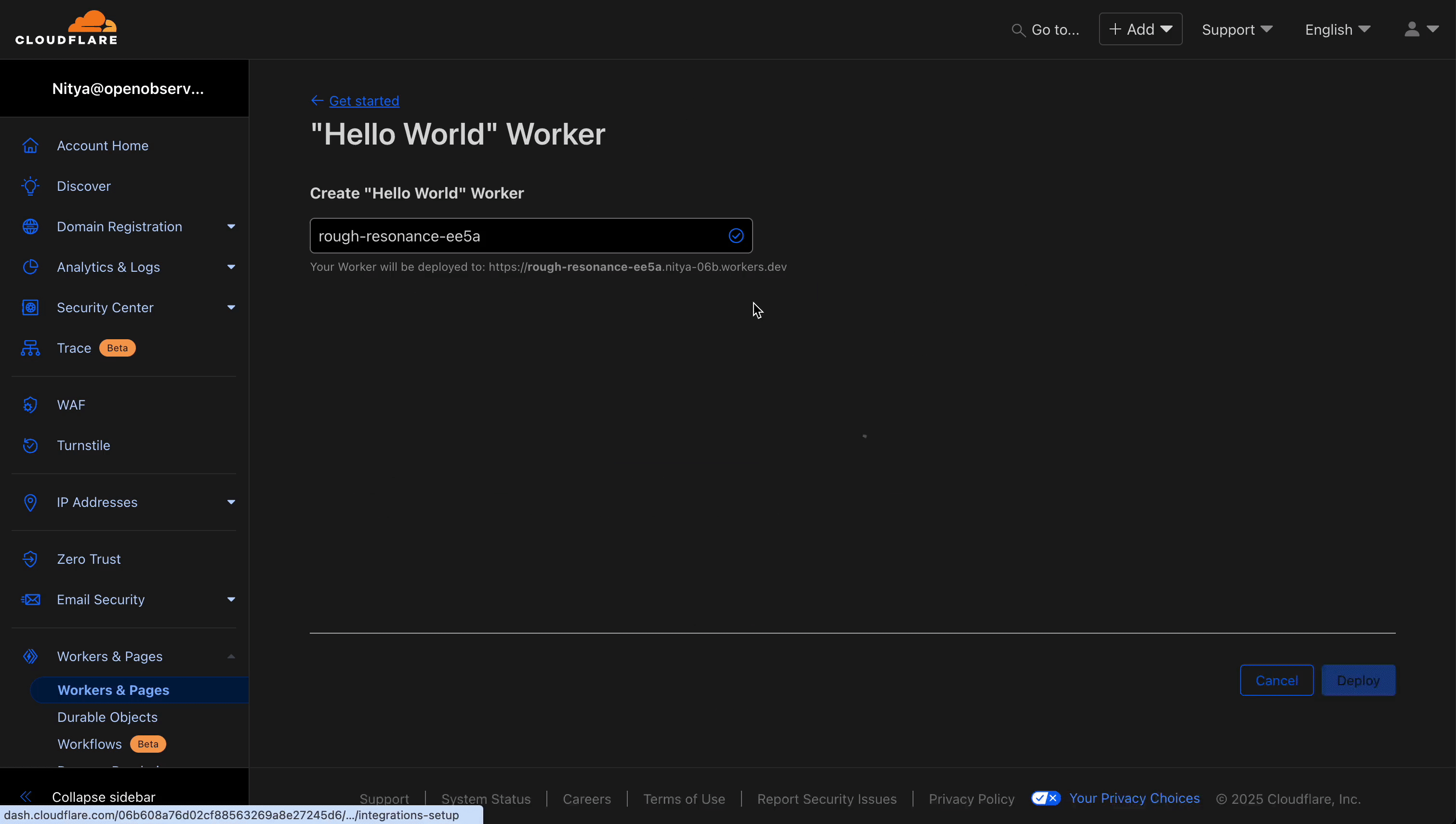Expand the Analytics & Logs section

(231, 266)
